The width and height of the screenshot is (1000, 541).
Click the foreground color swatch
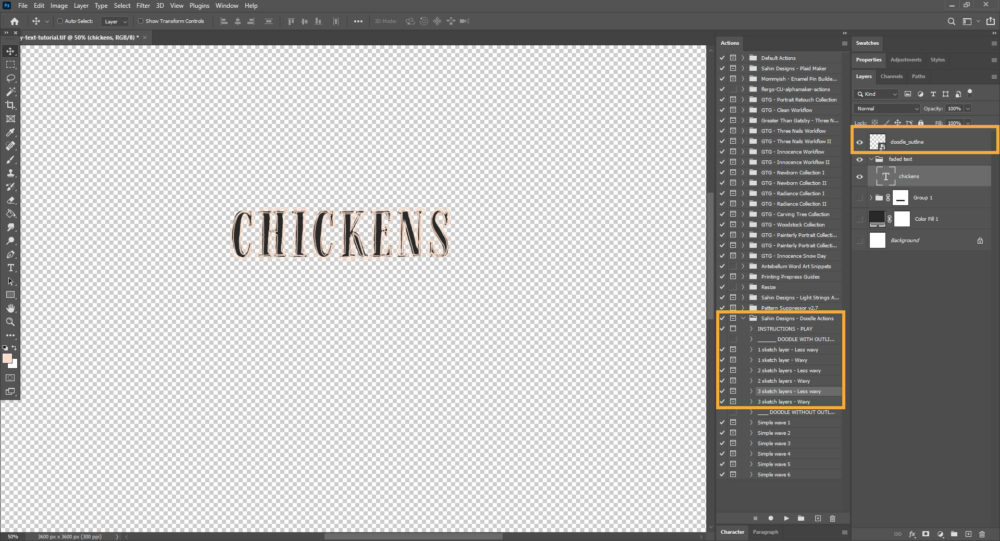pyautogui.click(x=8, y=357)
